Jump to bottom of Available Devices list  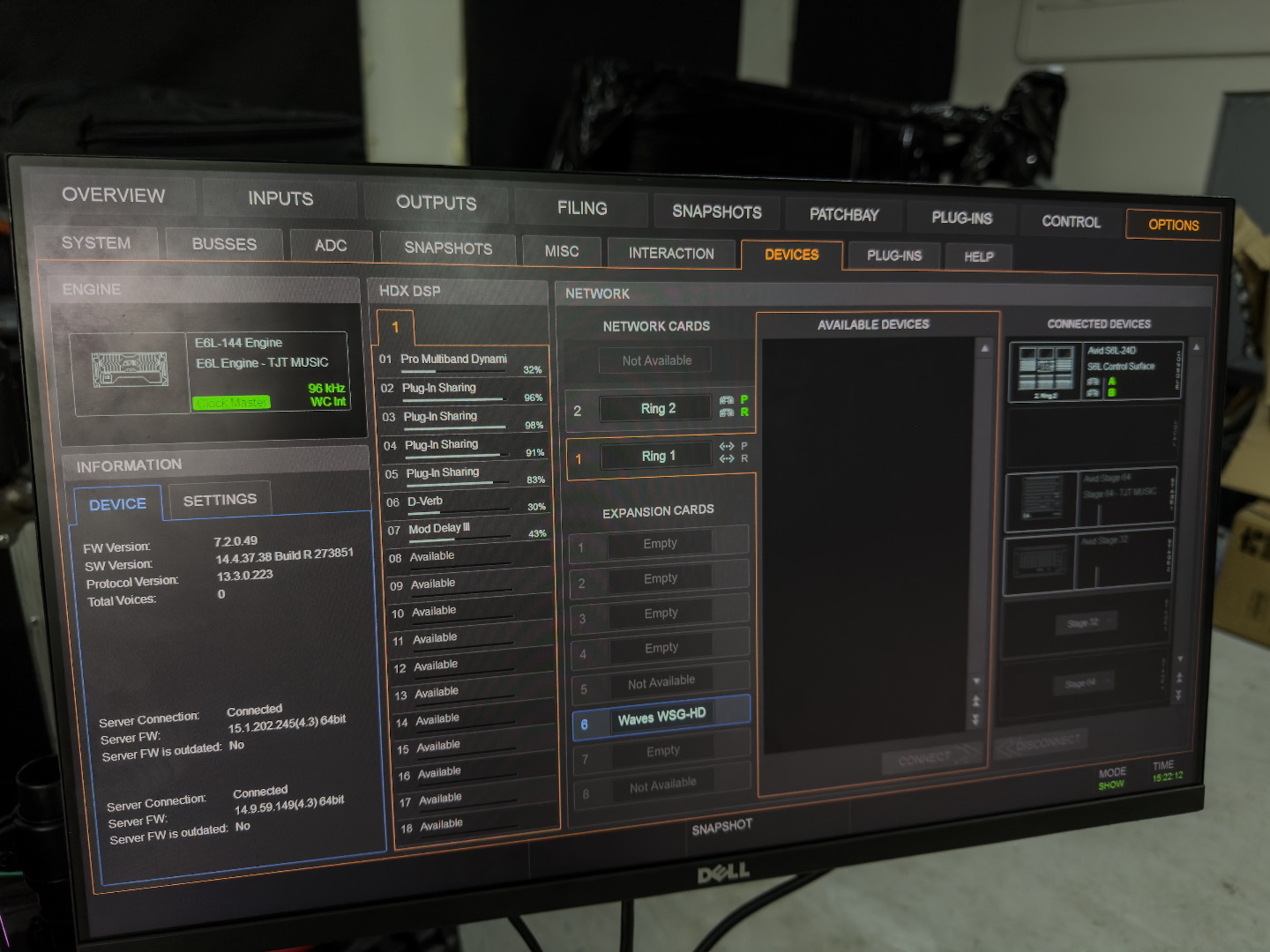pos(975,721)
